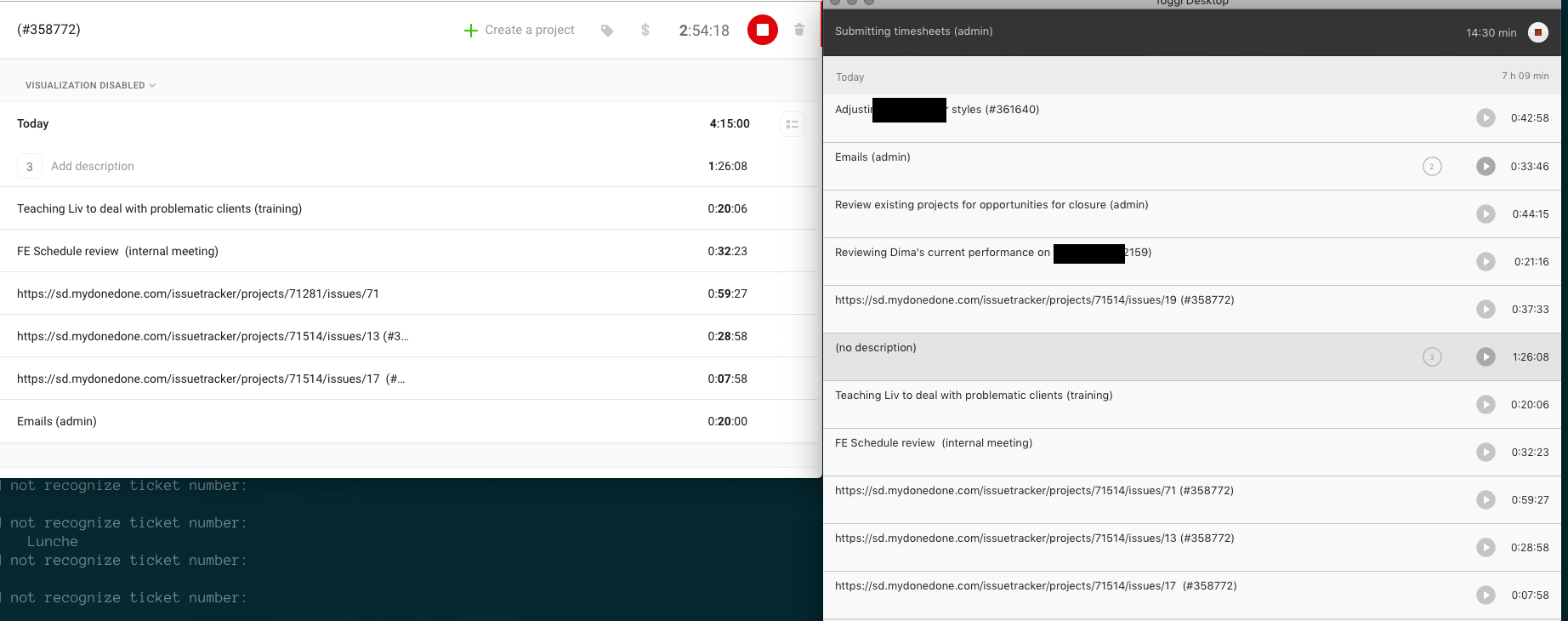The height and width of the screenshot is (621, 1568).
Task: Click the 0:20:00 duration of Emails (admin)
Action: pyautogui.click(x=728, y=421)
